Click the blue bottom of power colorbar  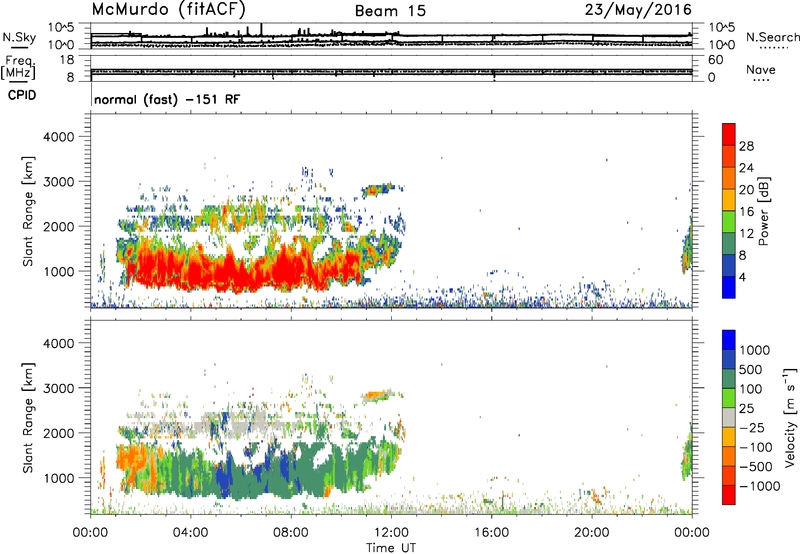coord(729,287)
